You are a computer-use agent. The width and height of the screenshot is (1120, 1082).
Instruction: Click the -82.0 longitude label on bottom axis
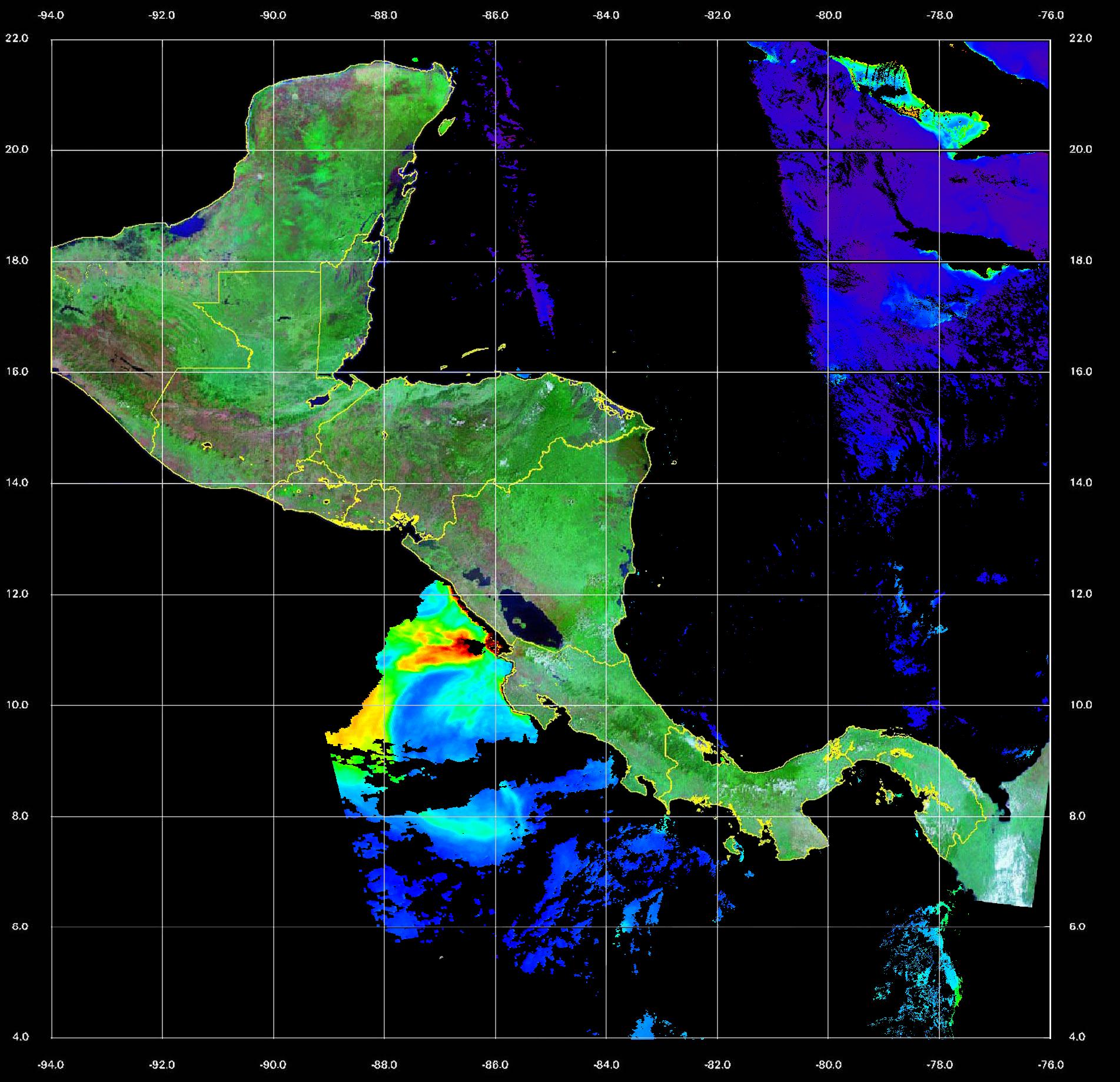click(x=717, y=1064)
